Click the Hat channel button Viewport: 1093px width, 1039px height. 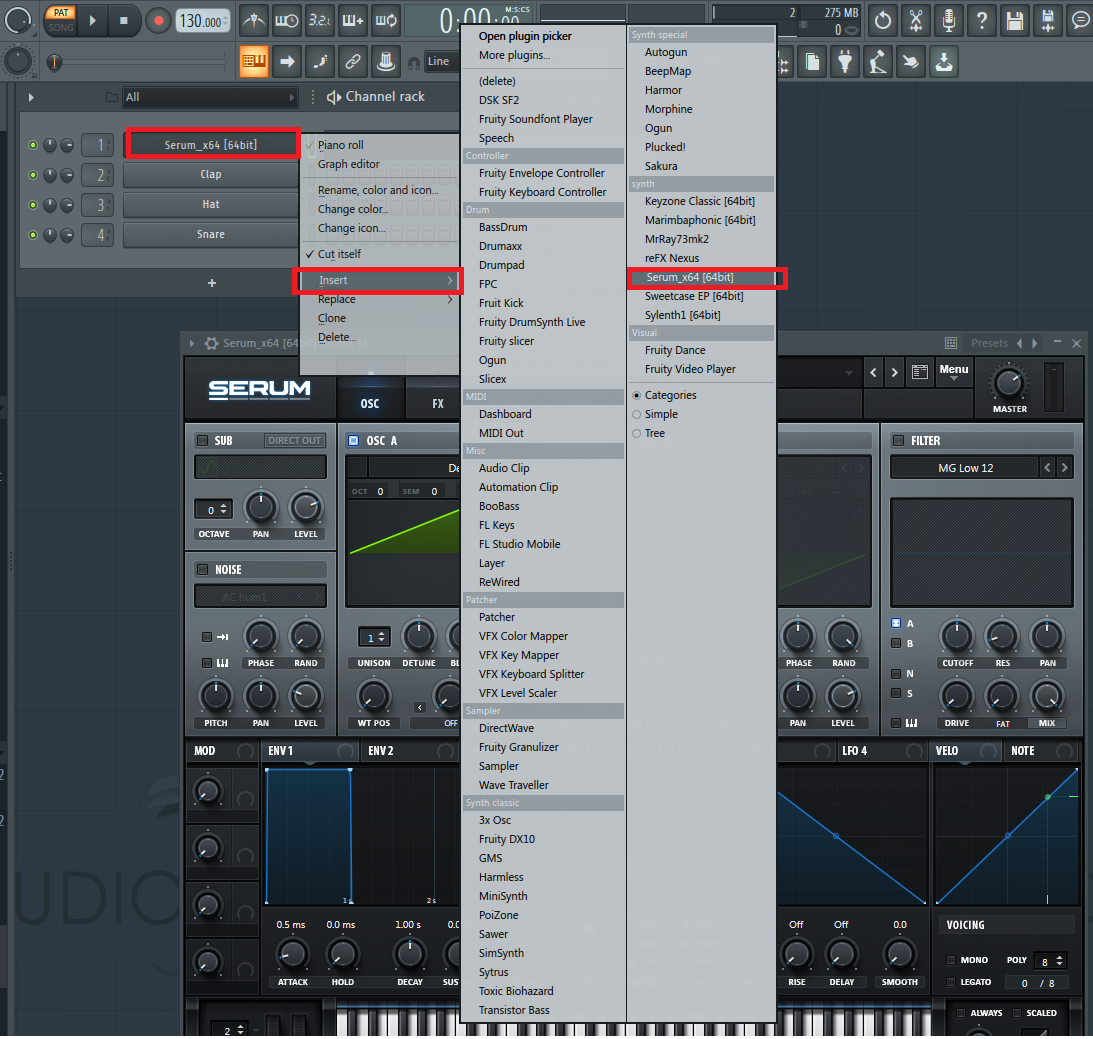pyautogui.click(x=211, y=205)
